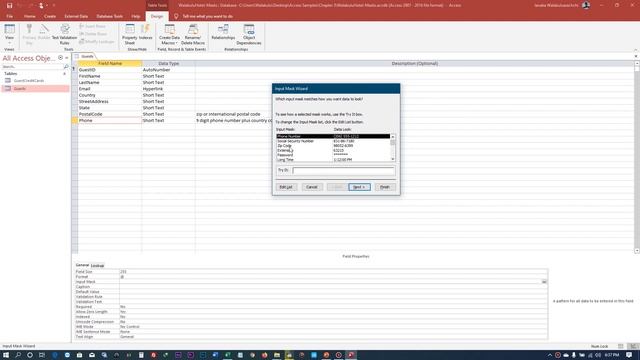Open Task View on taskbar
Screen dimensions: 640x360
(42, 355)
